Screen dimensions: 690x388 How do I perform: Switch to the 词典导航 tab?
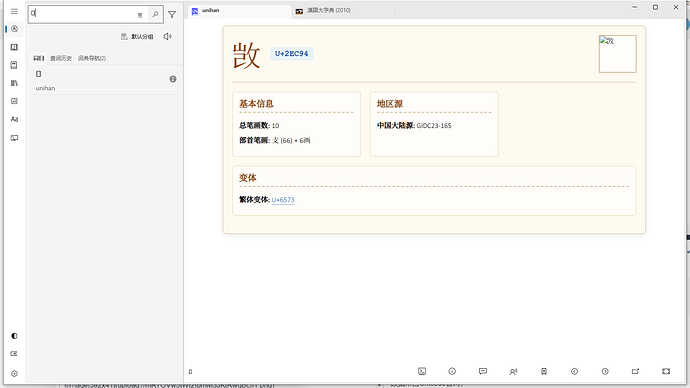[x=92, y=58]
